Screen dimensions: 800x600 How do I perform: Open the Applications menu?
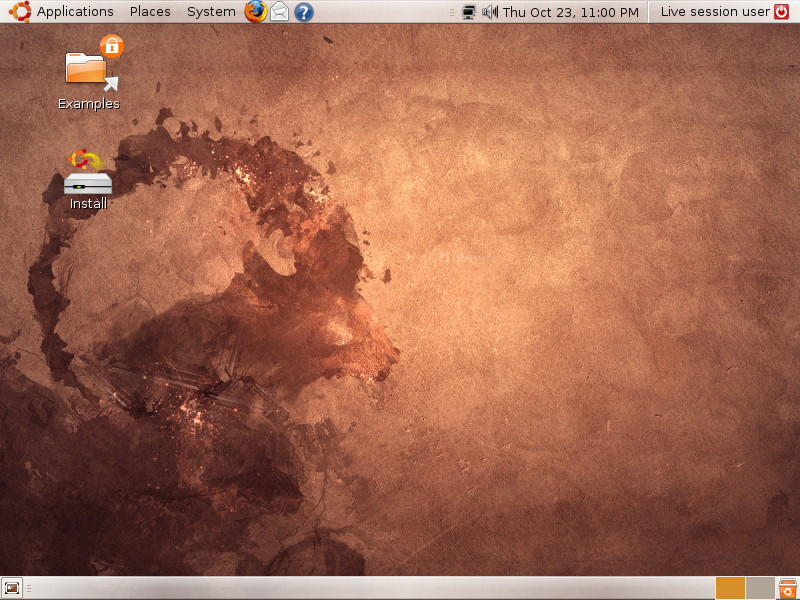click(75, 12)
